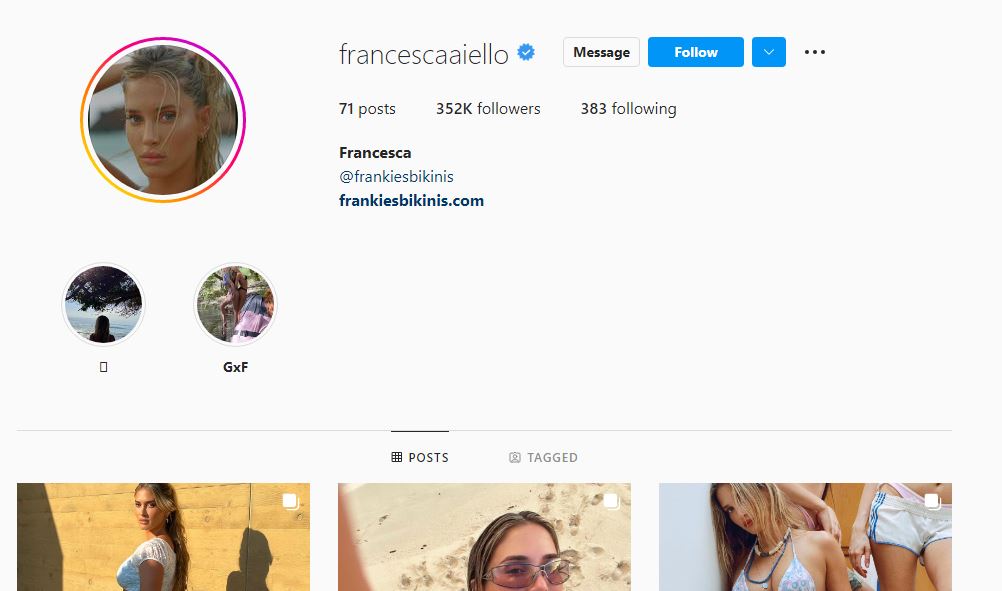Image resolution: width=1002 pixels, height=591 pixels.
Task: Click the blue Follow button
Action: pyautogui.click(x=696, y=52)
